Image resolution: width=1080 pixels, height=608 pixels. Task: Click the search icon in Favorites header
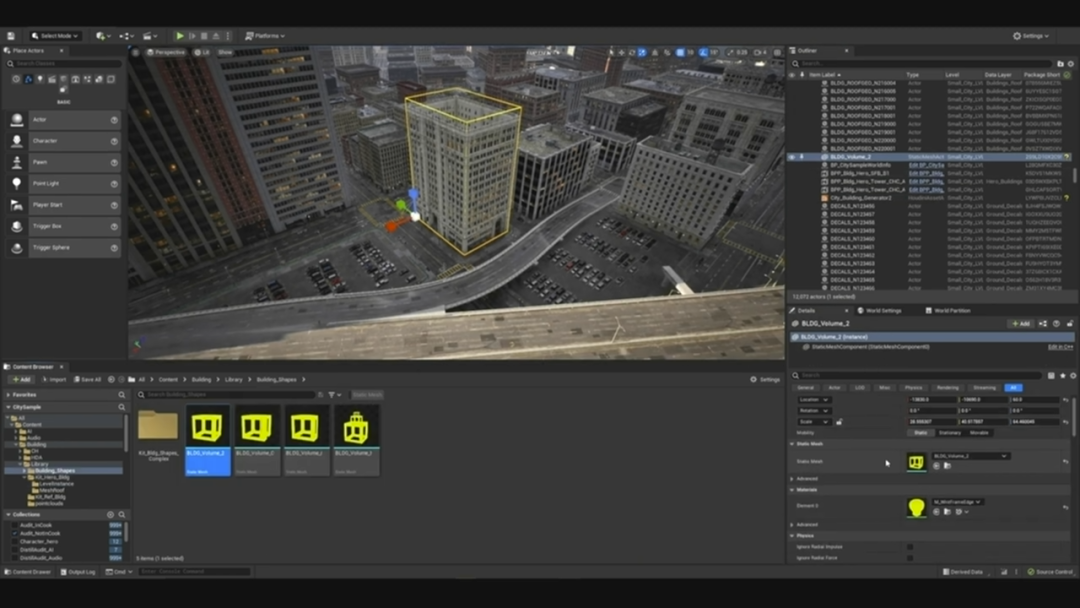pyautogui.click(x=122, y=395)
